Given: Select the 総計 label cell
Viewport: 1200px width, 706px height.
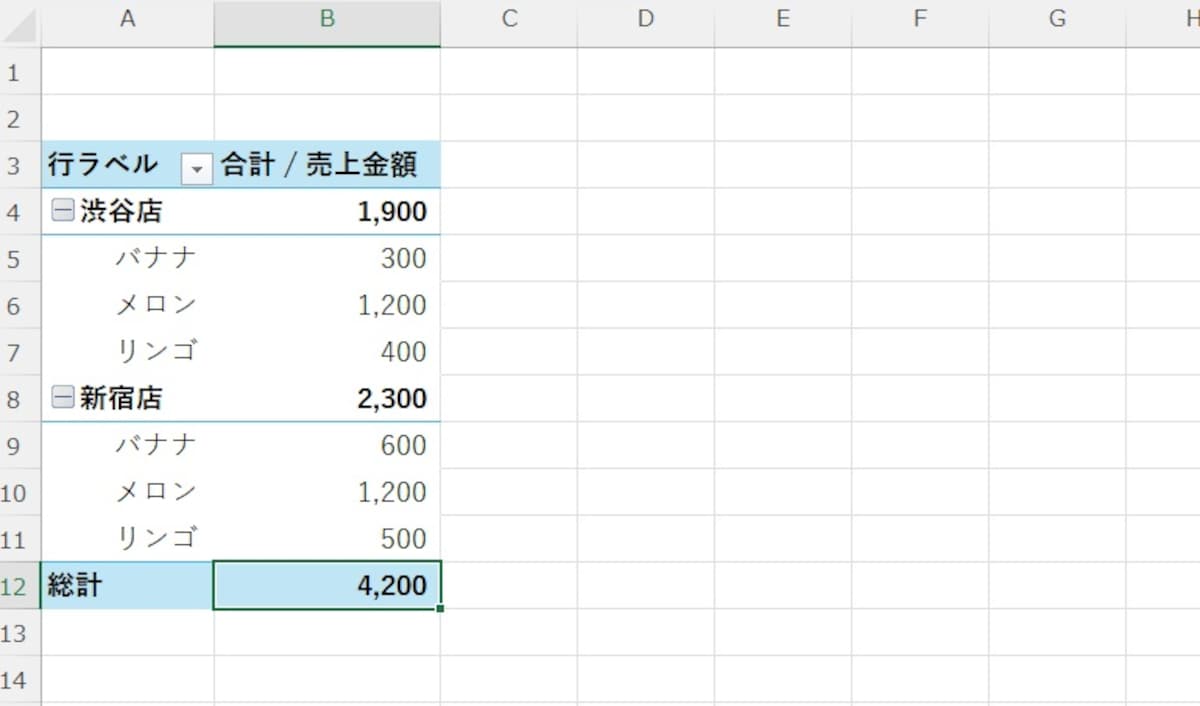Looking at the screenshot, I should [x=127, y=585].
